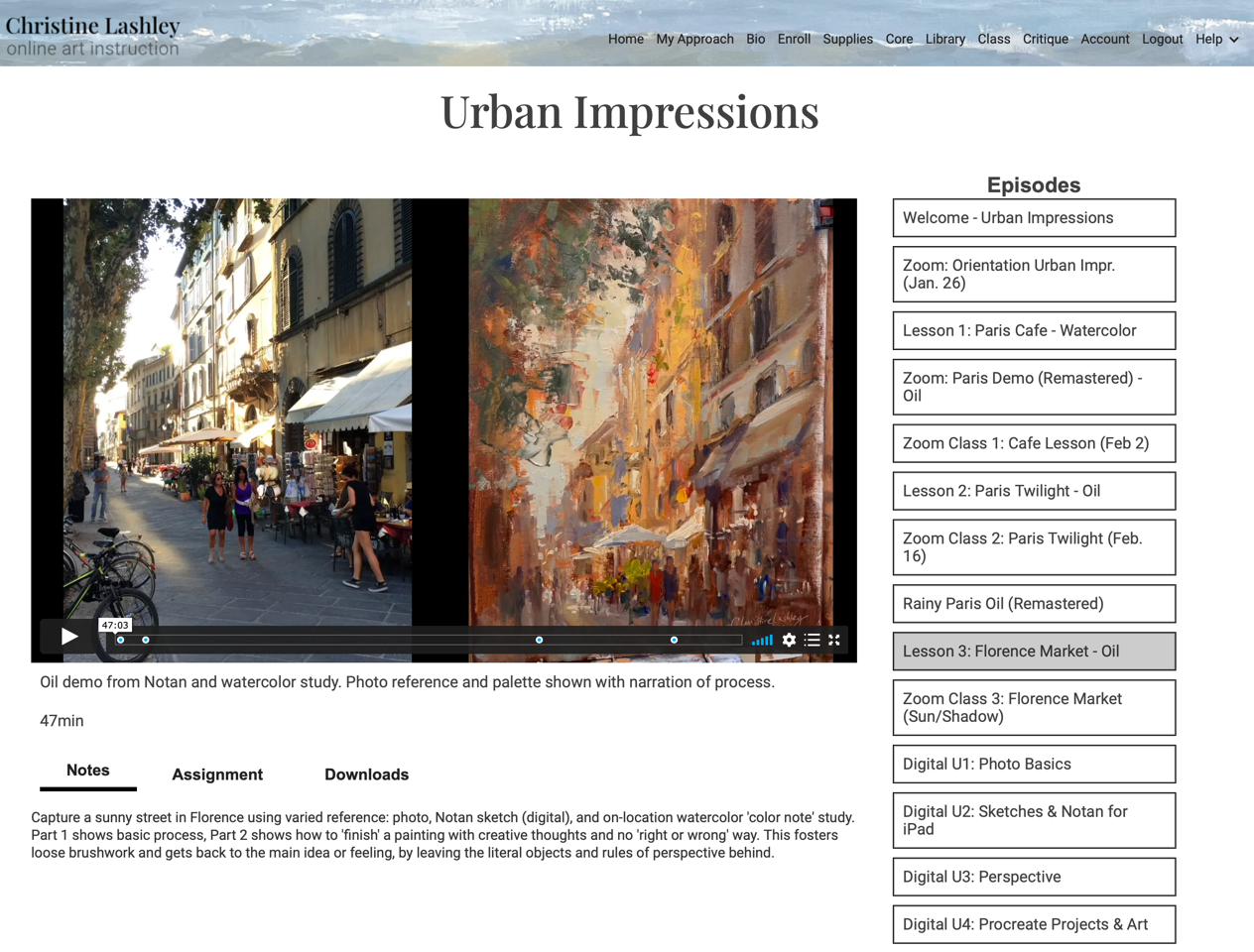The width and height of the screenshot is (1254, 952).
Task: Open Zoom: Orientation Urban Impr. episode
Action: coord(1034,275)
